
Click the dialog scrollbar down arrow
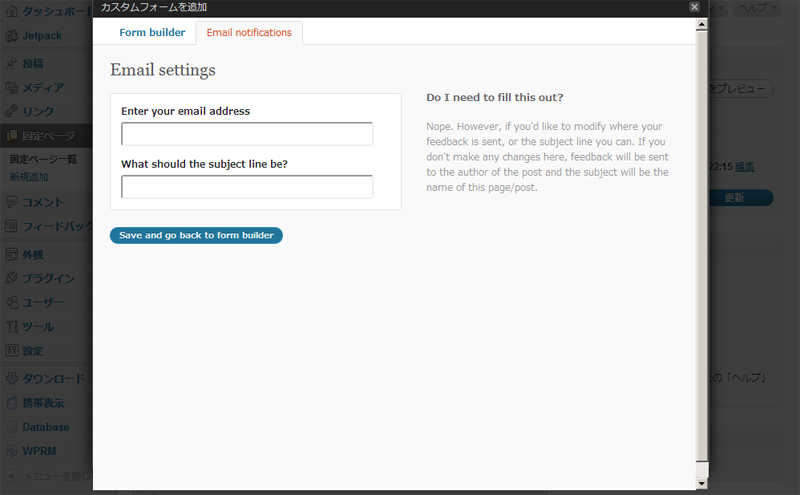pos(702,483)
